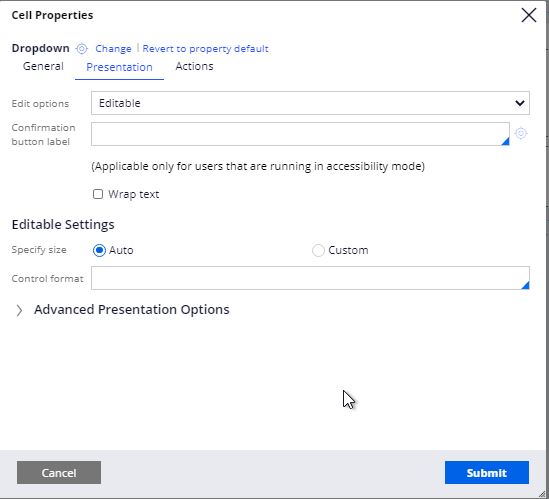Close the Cell Properties dialog

(x=528, y=15)
